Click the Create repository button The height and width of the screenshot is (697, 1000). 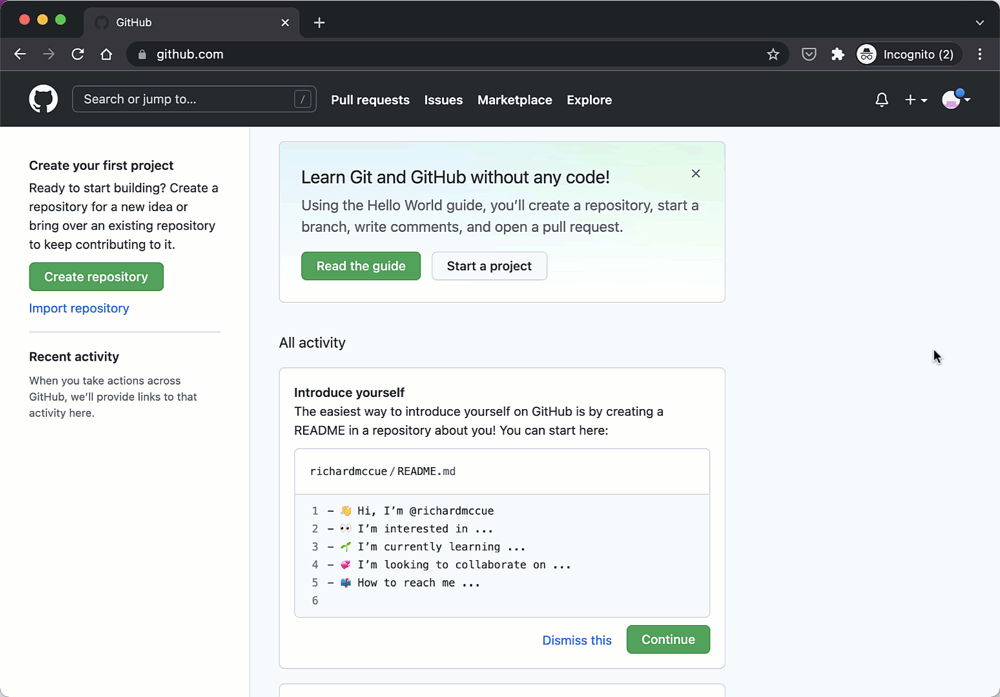tap(96, 276)
